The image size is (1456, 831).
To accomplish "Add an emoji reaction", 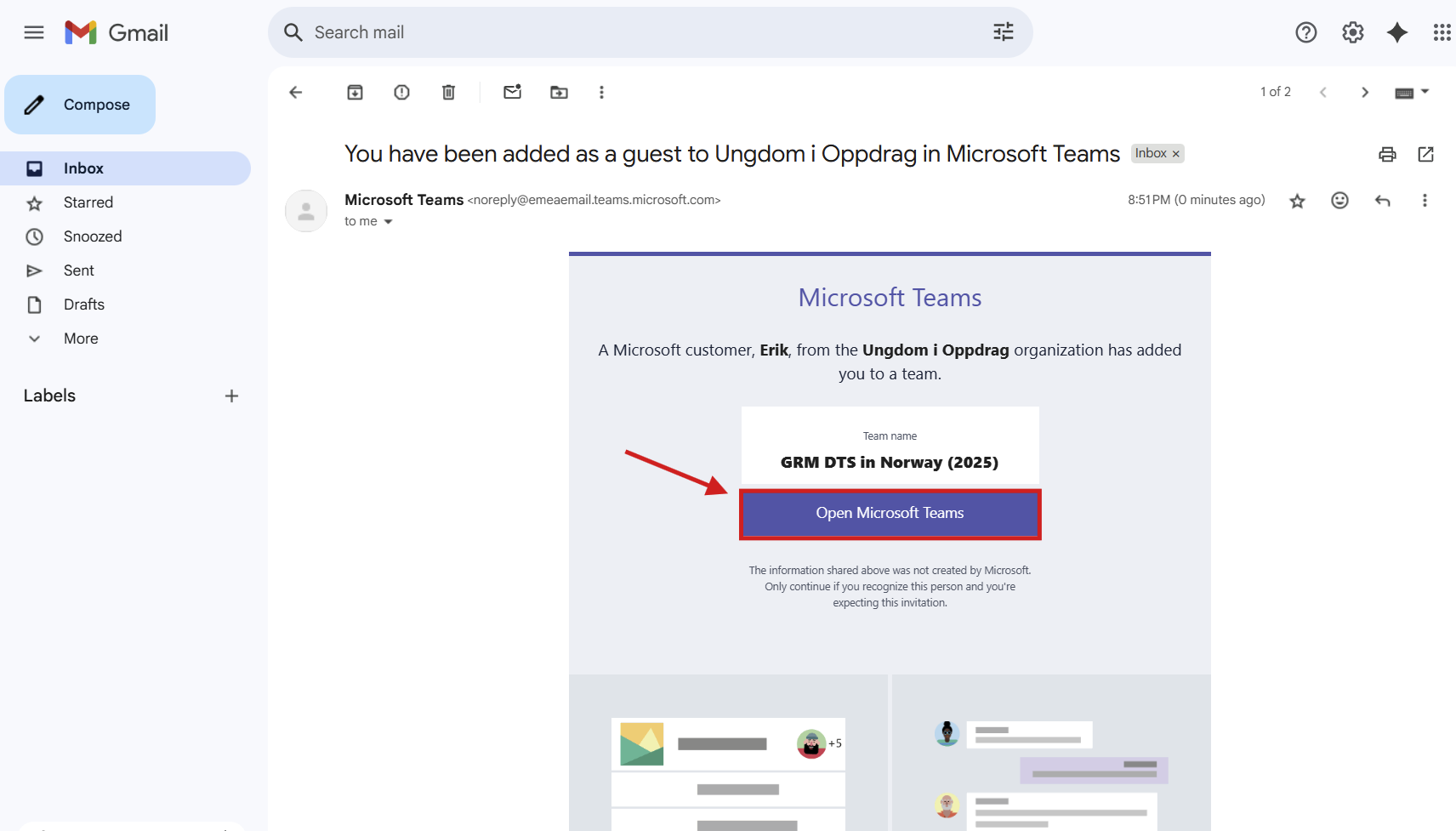I will (x=1340, y=201).
